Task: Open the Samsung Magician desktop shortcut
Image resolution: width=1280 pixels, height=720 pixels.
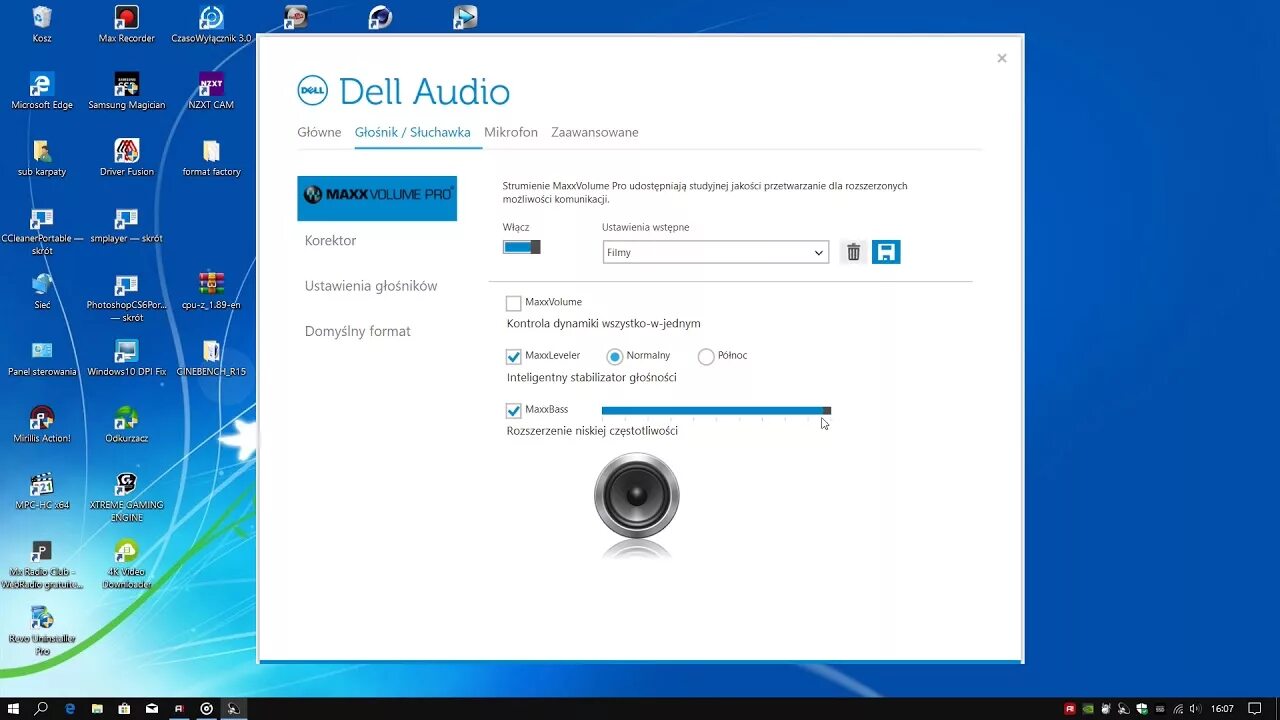Action: (x=127, y=91)
